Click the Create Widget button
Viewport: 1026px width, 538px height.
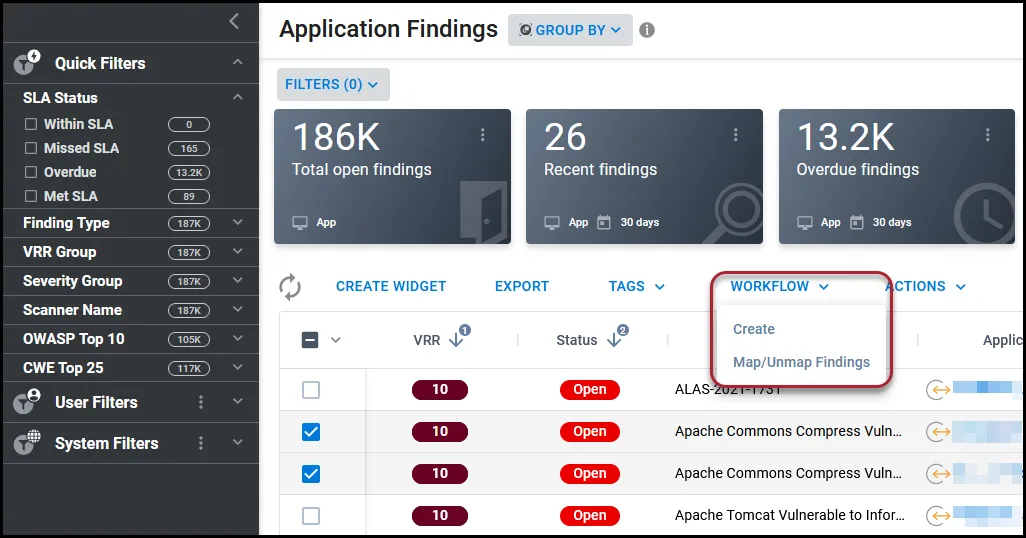point(391,287)
